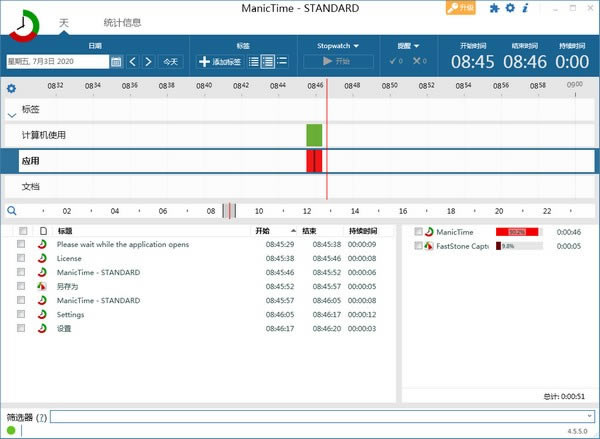Open the calendar date picker icon
This screenshot has height=439, width=600.
pyautogui.click(x=116, y=62)
